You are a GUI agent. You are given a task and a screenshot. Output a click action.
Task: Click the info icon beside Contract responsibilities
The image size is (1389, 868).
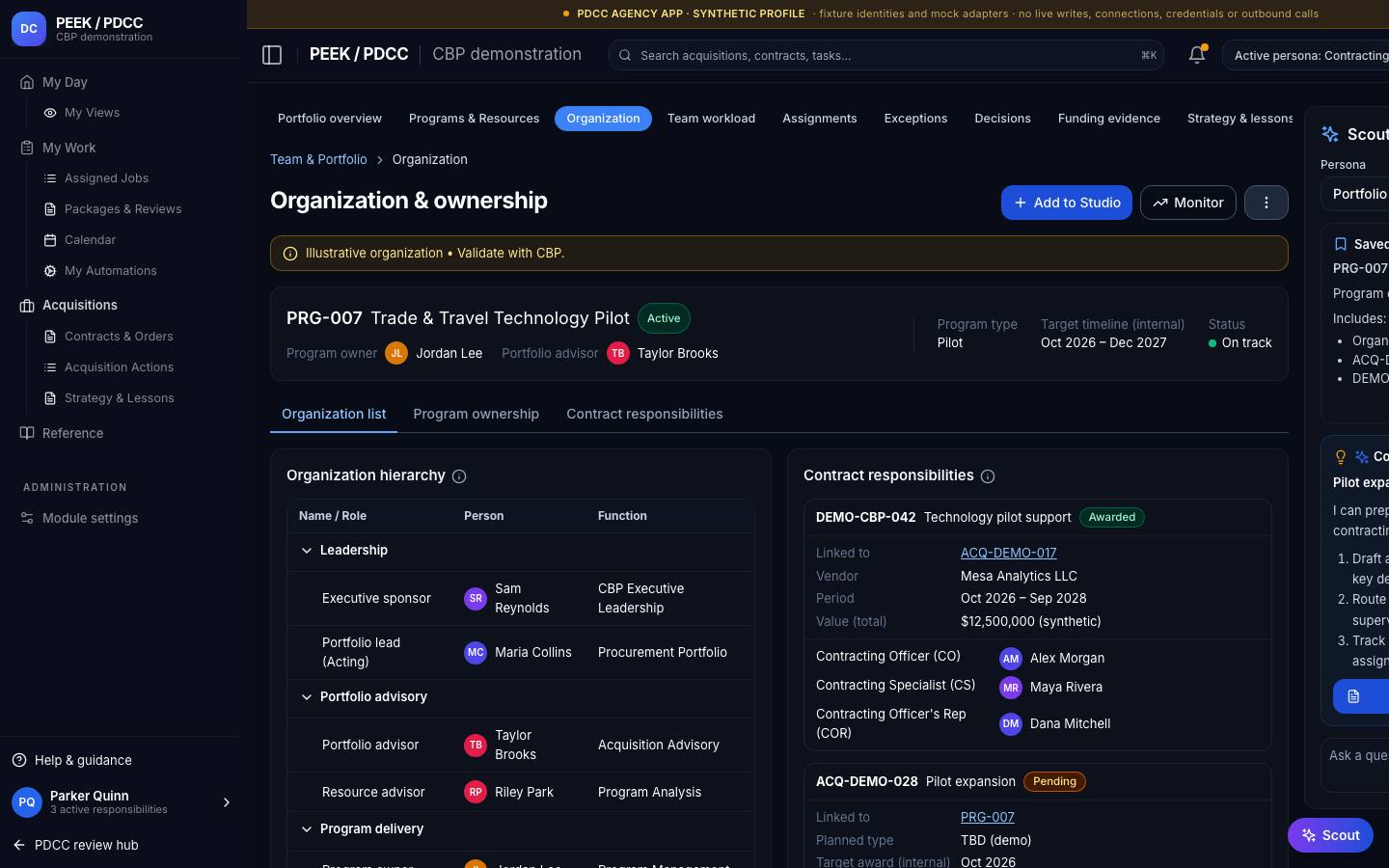pyautogui.click(x=988, y=476)
